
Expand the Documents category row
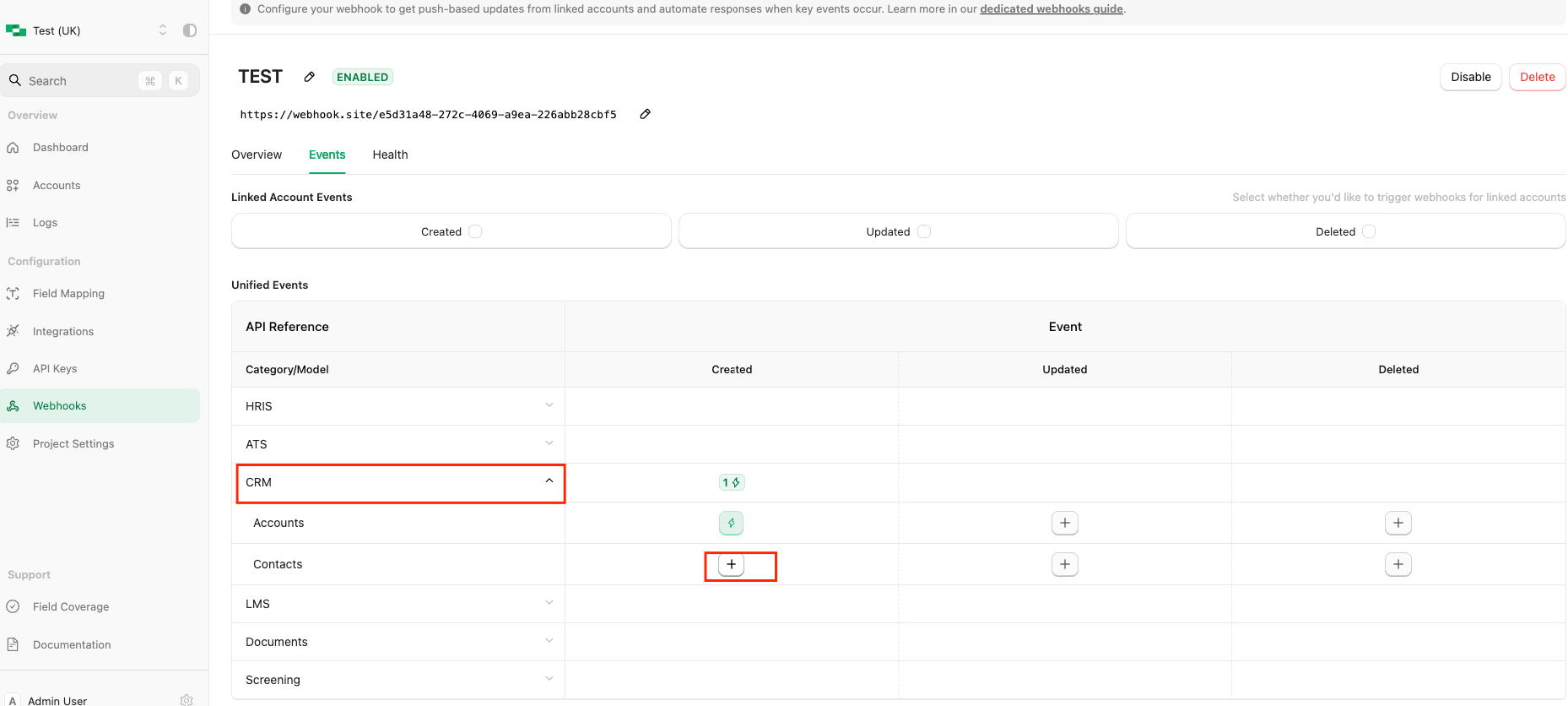(x=398, y=642)
